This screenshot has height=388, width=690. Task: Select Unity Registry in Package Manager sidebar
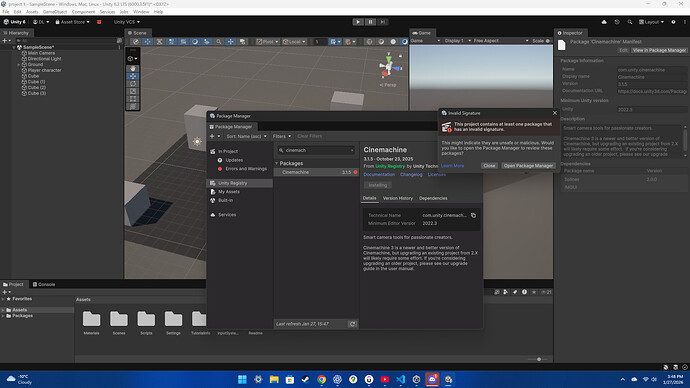pos(240,183)
